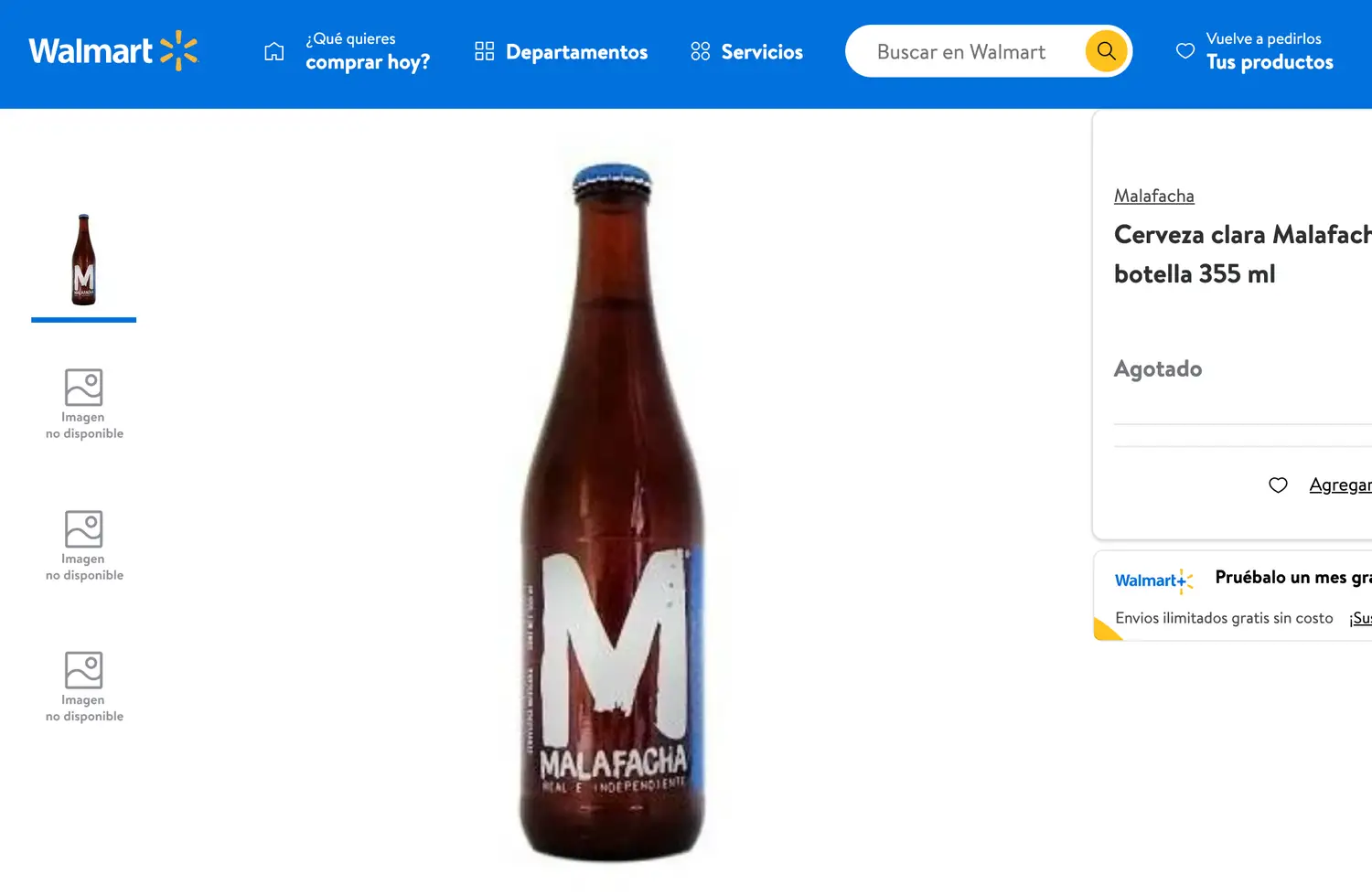The width and height of the screenshot is (1372, 895).
Task: Open the Departamentos menu
Action: (576, 52)
